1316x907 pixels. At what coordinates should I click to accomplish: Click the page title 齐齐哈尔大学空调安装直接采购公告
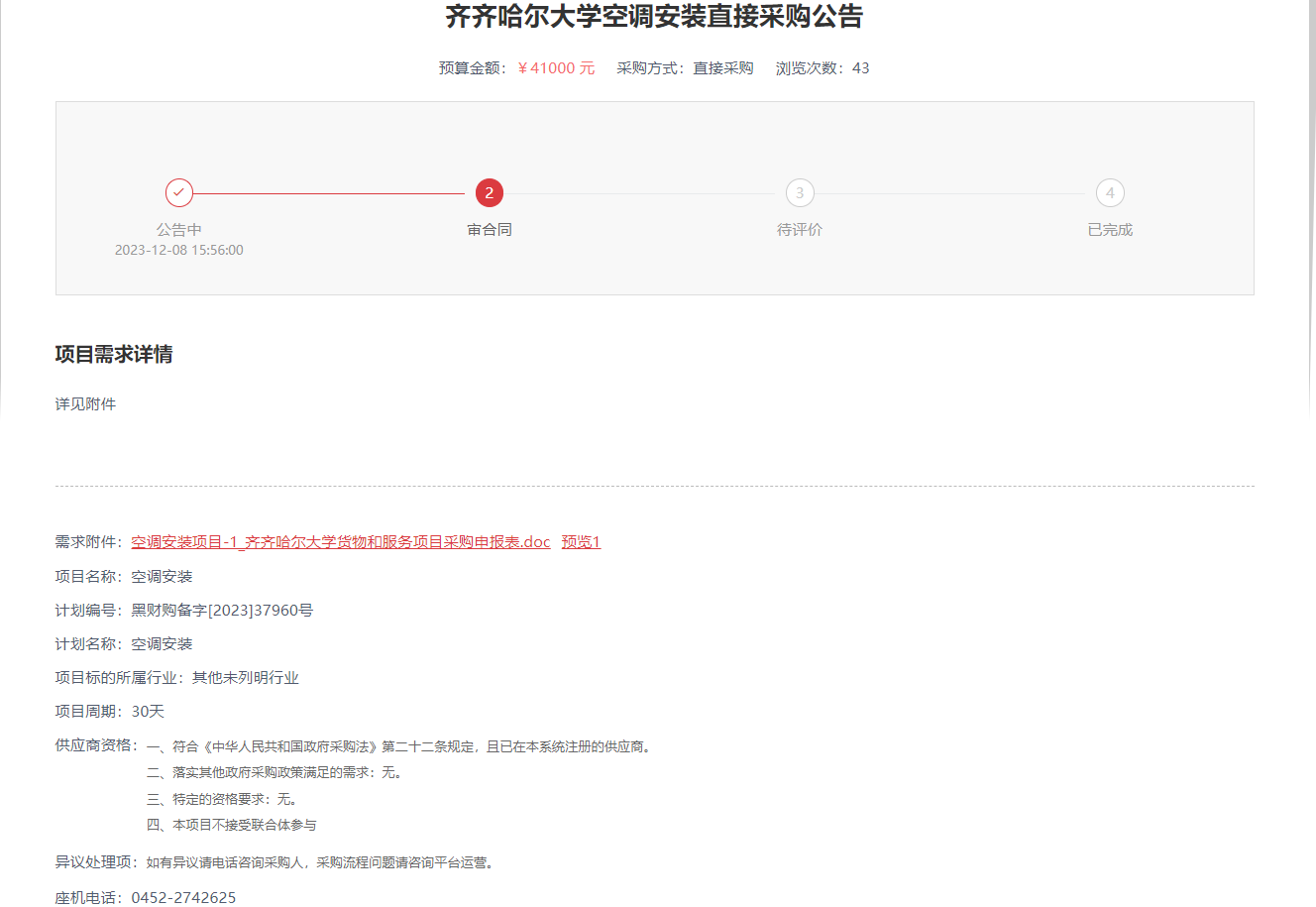point(654,17)
